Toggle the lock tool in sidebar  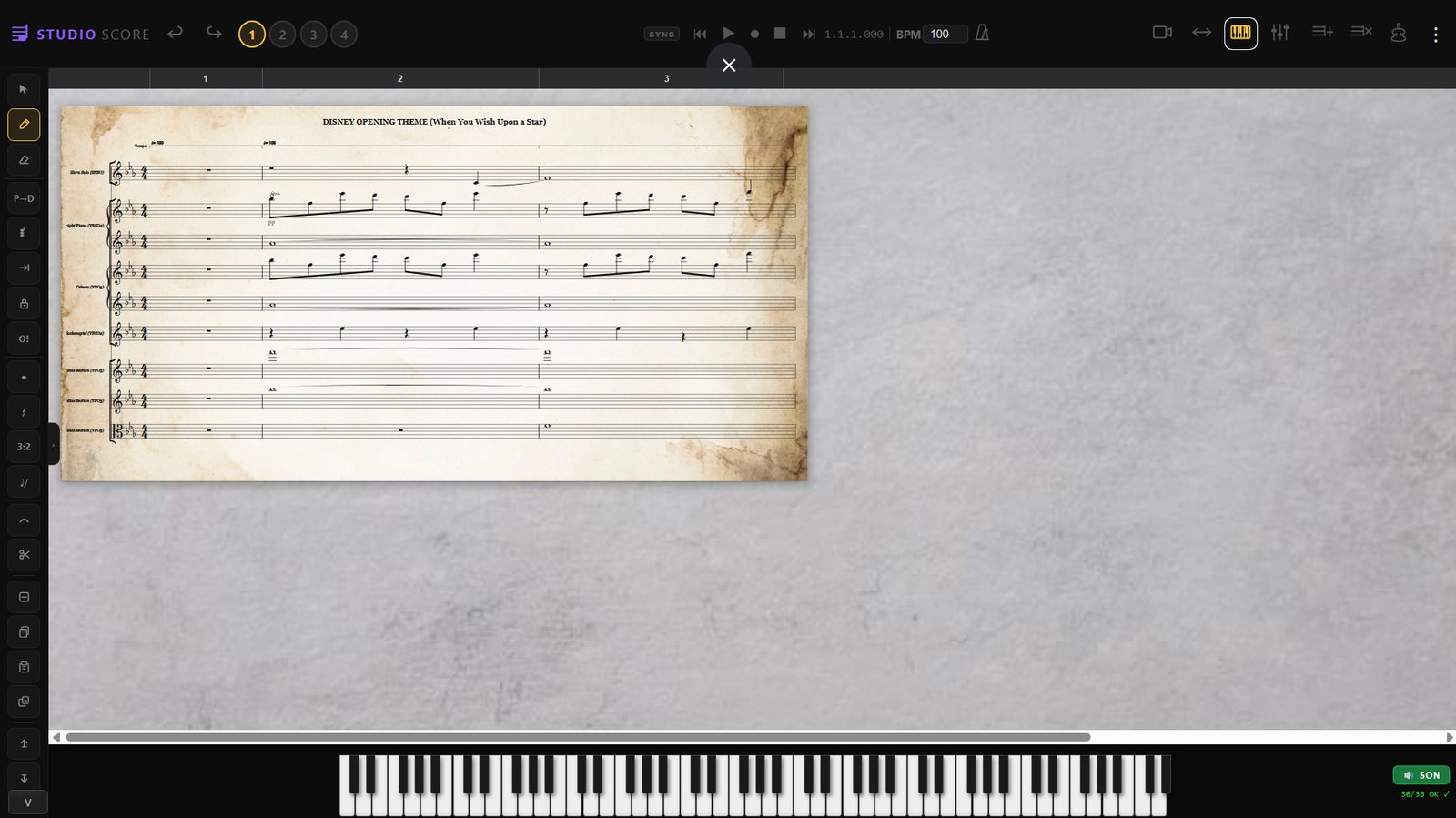(24, 304)
